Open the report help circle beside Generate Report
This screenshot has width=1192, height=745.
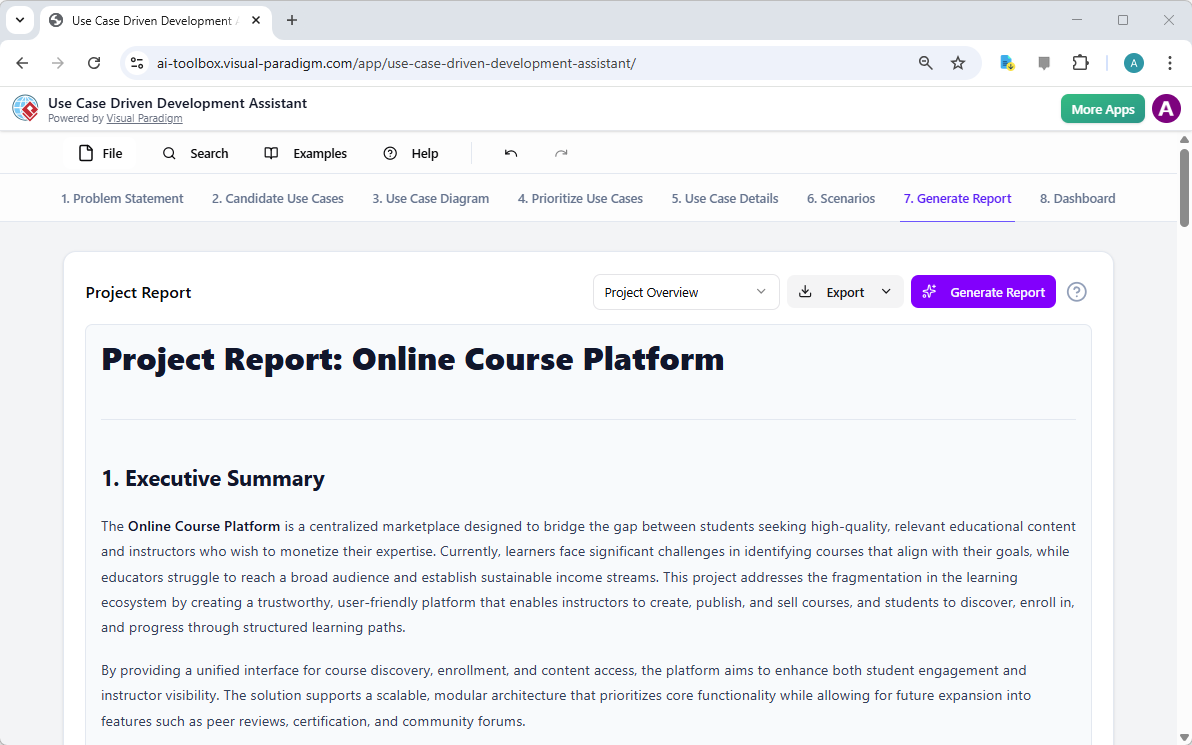[x=1076, y=291]
